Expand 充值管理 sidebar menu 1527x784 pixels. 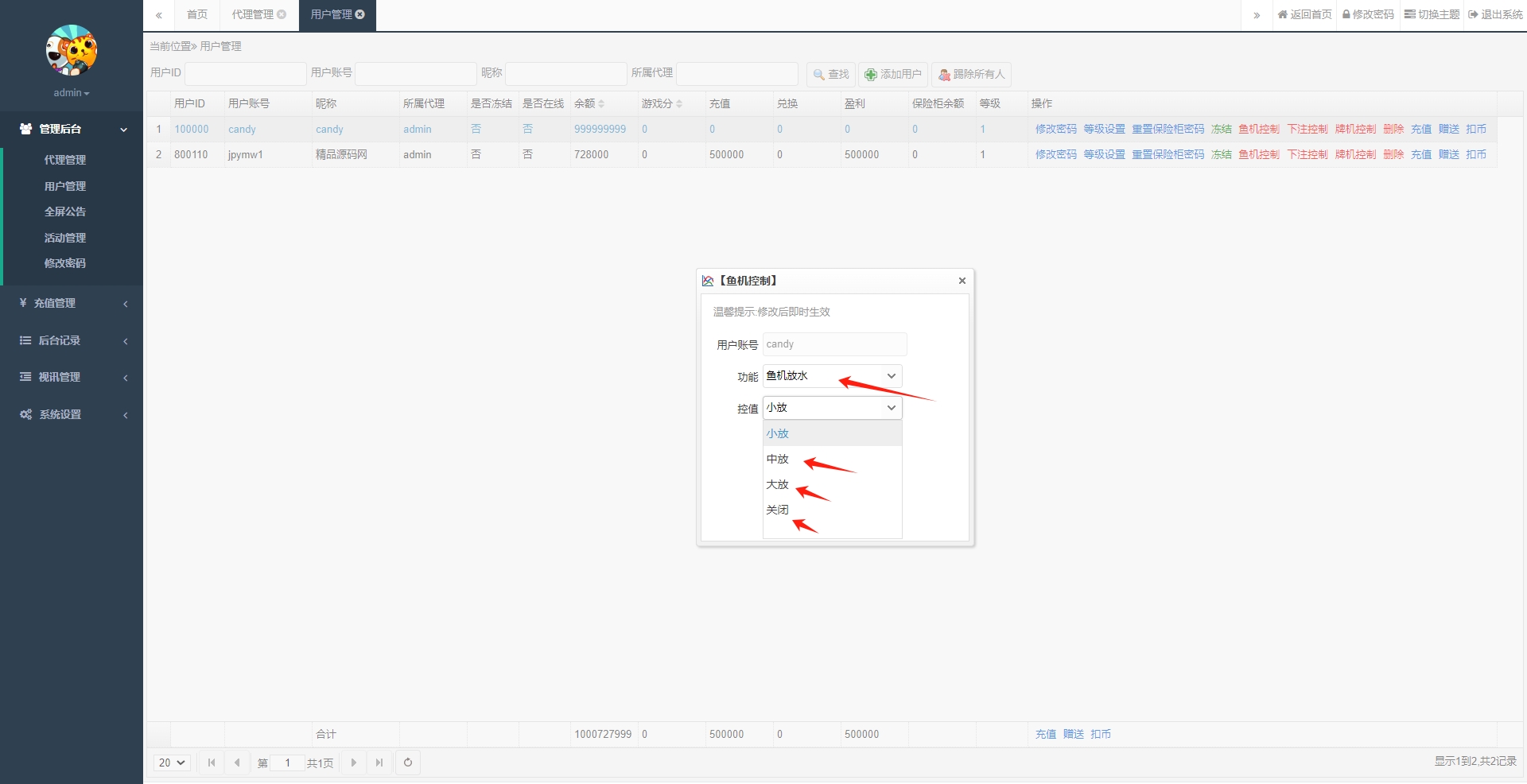coord(72,303)
